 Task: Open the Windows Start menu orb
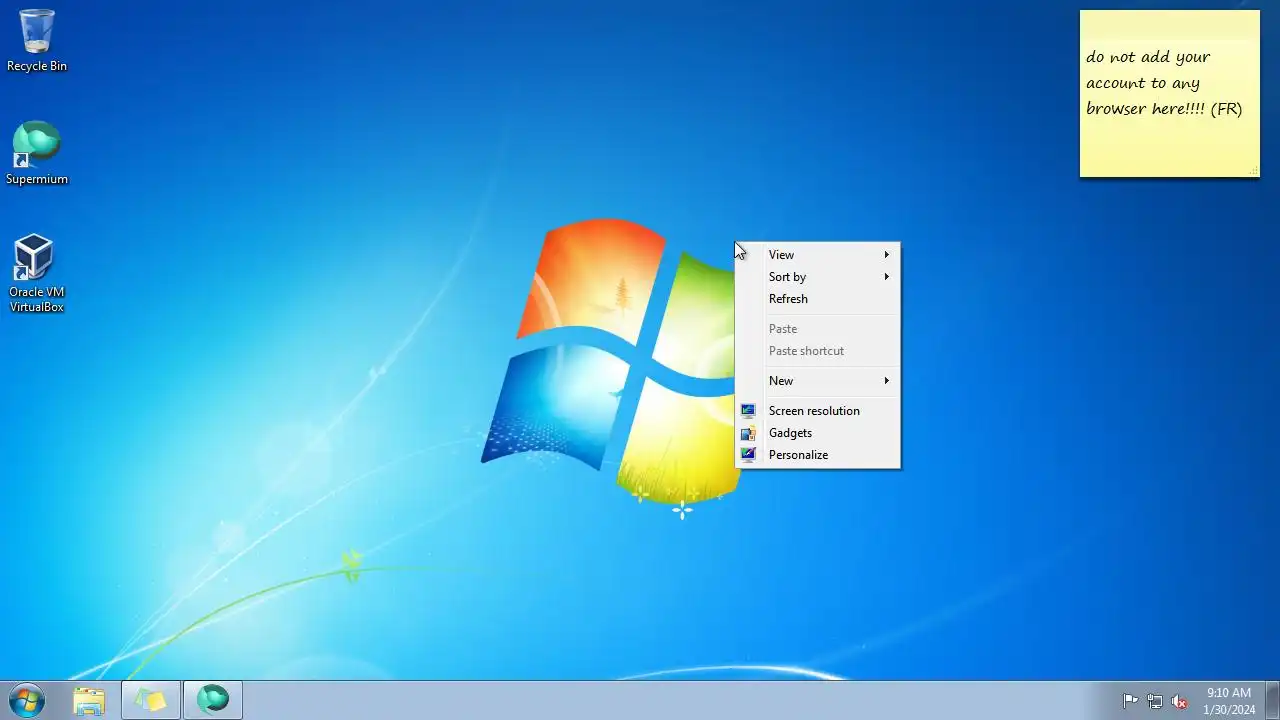(27, 701)
